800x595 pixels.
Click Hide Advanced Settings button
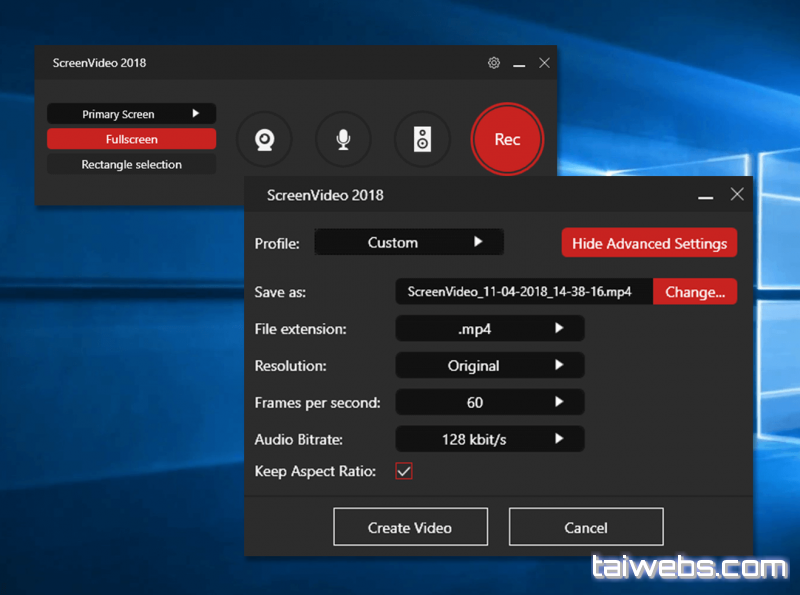[x=649, y=243]
